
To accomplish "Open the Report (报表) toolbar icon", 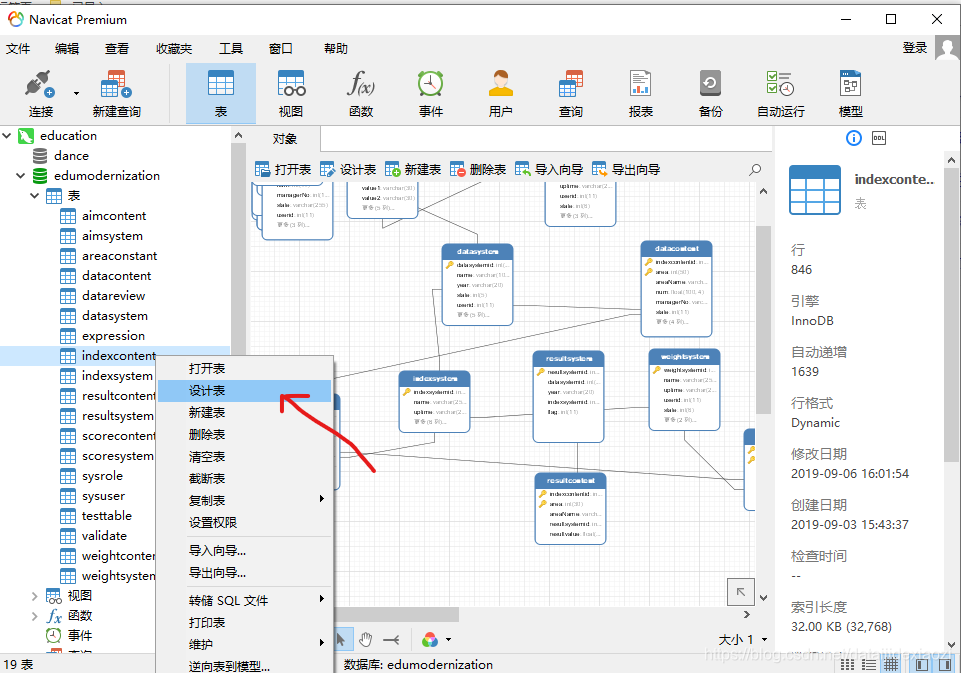I will coord(640,94).
